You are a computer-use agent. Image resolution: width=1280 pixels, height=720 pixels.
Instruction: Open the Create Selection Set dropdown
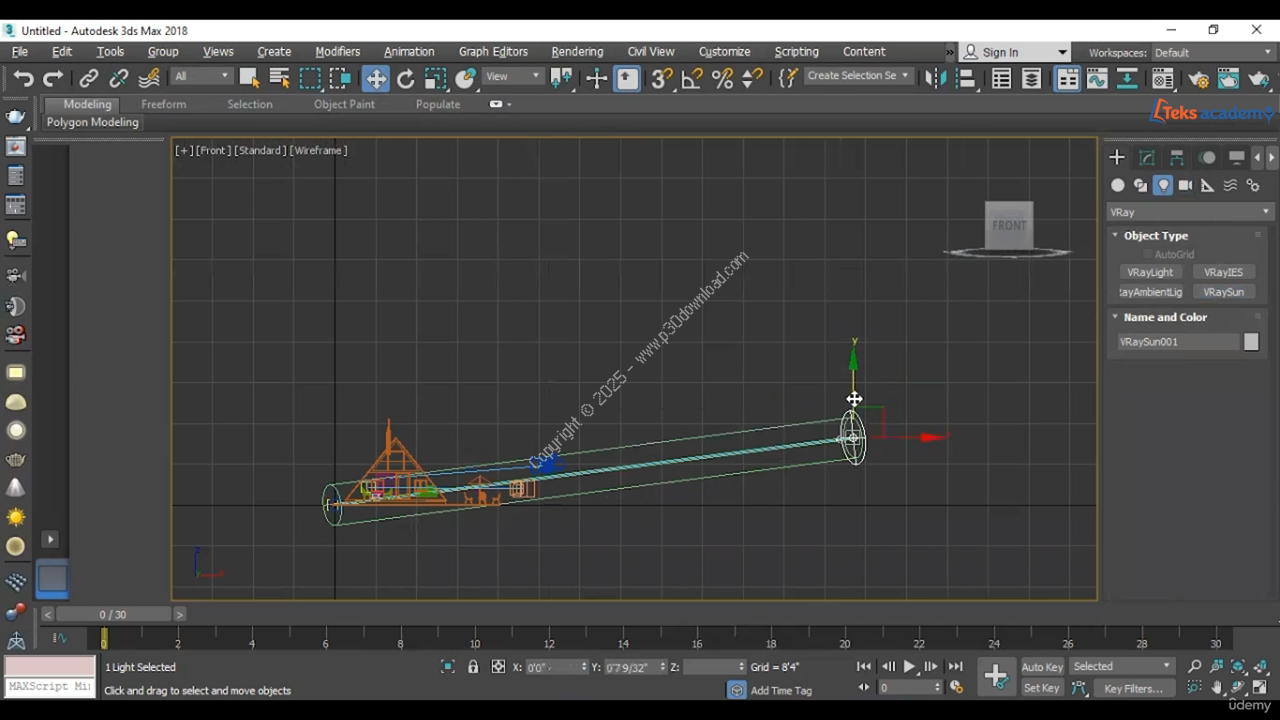857,76
